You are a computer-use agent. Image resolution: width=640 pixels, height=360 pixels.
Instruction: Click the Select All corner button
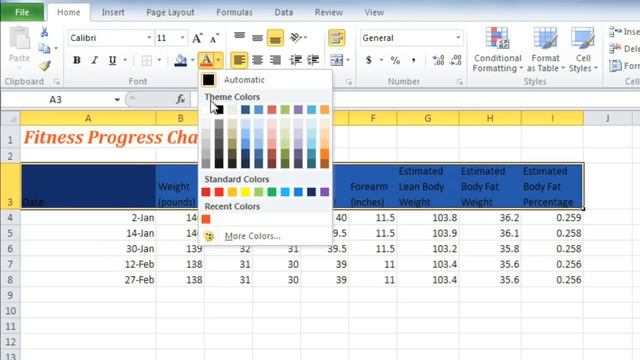[10, 118]
